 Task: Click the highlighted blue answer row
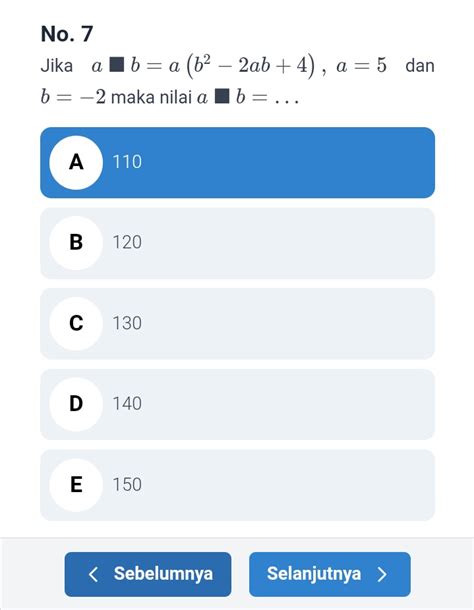(237, 163)
